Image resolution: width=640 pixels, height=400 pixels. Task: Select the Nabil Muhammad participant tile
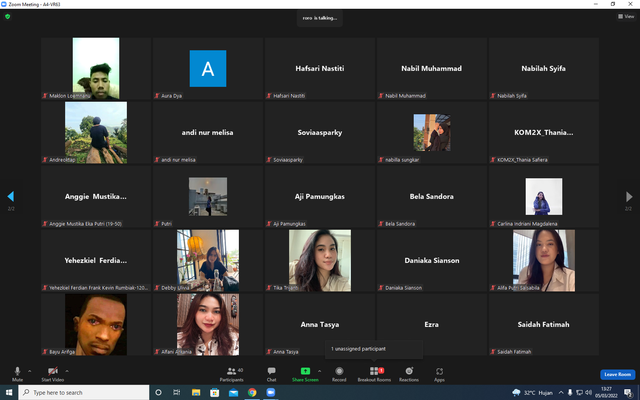[431, 69]
